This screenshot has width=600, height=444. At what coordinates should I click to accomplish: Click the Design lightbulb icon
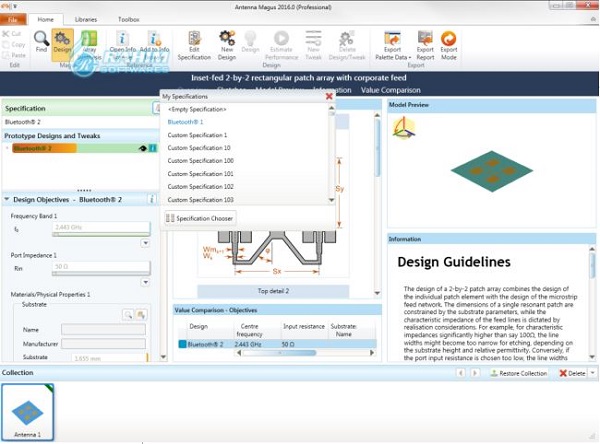point(250,39)
